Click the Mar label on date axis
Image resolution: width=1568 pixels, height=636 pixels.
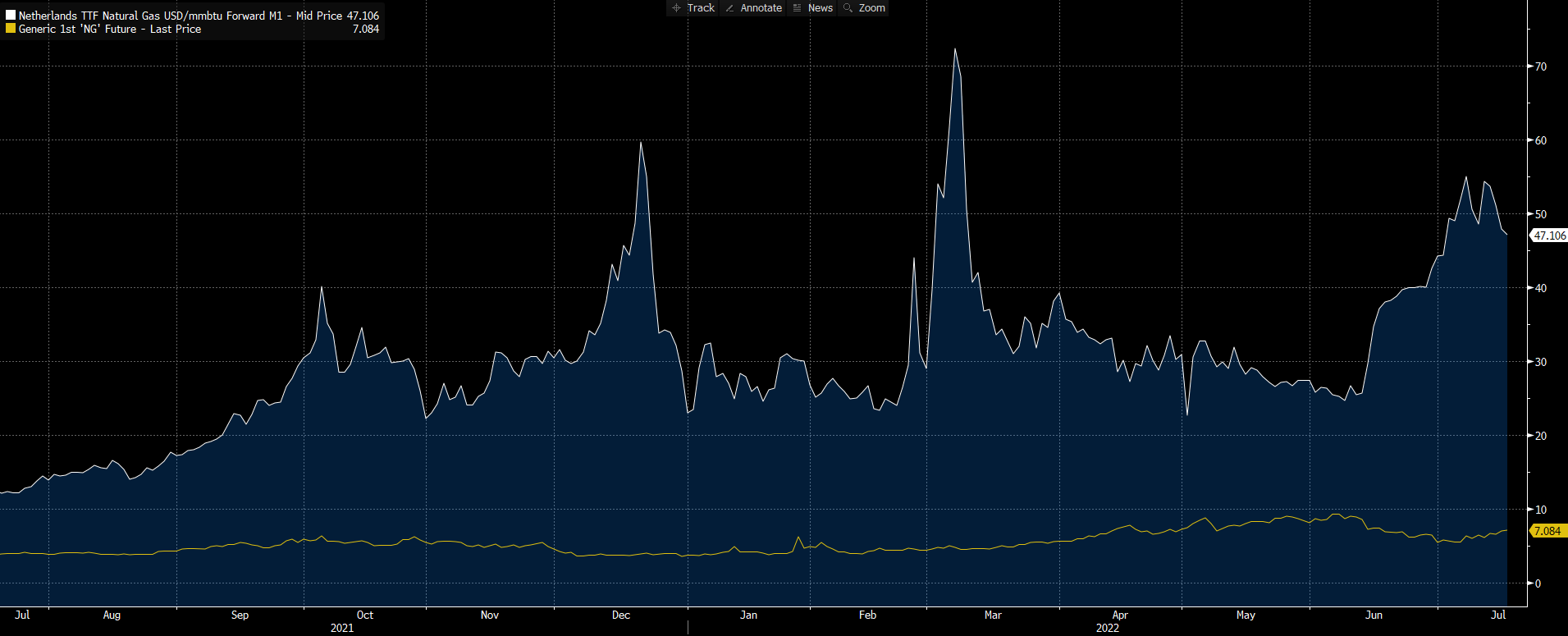coord(993,615)
